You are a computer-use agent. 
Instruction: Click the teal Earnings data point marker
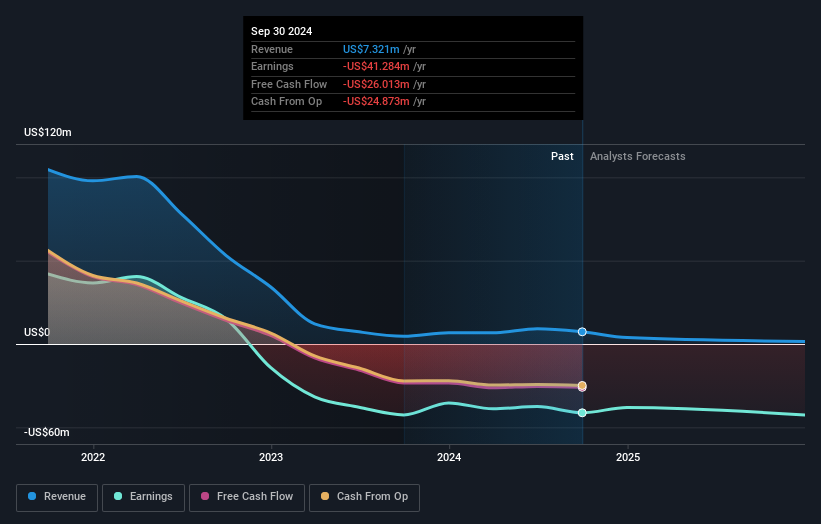582,413
